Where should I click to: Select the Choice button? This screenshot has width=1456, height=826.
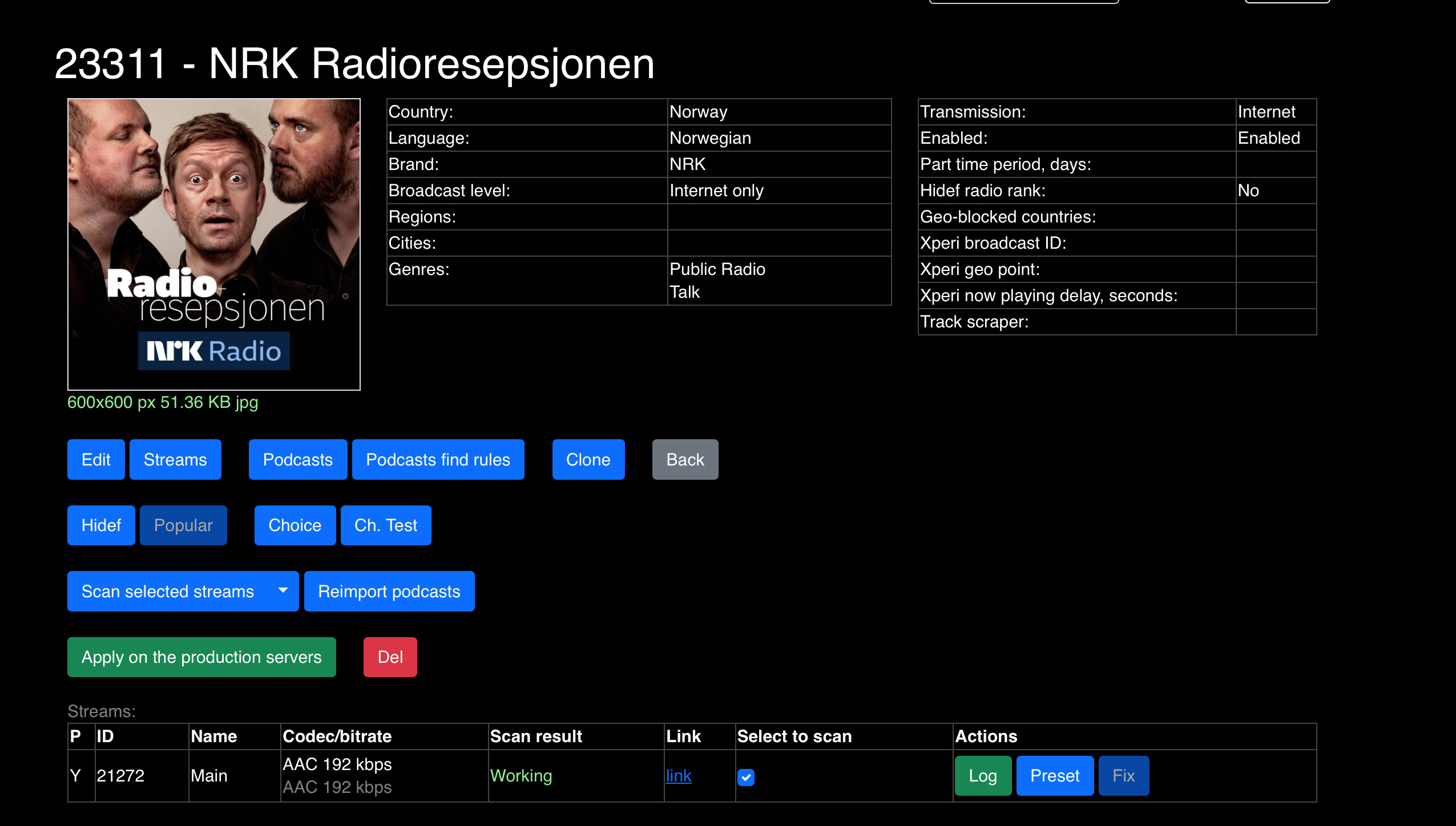pos(295,525)
